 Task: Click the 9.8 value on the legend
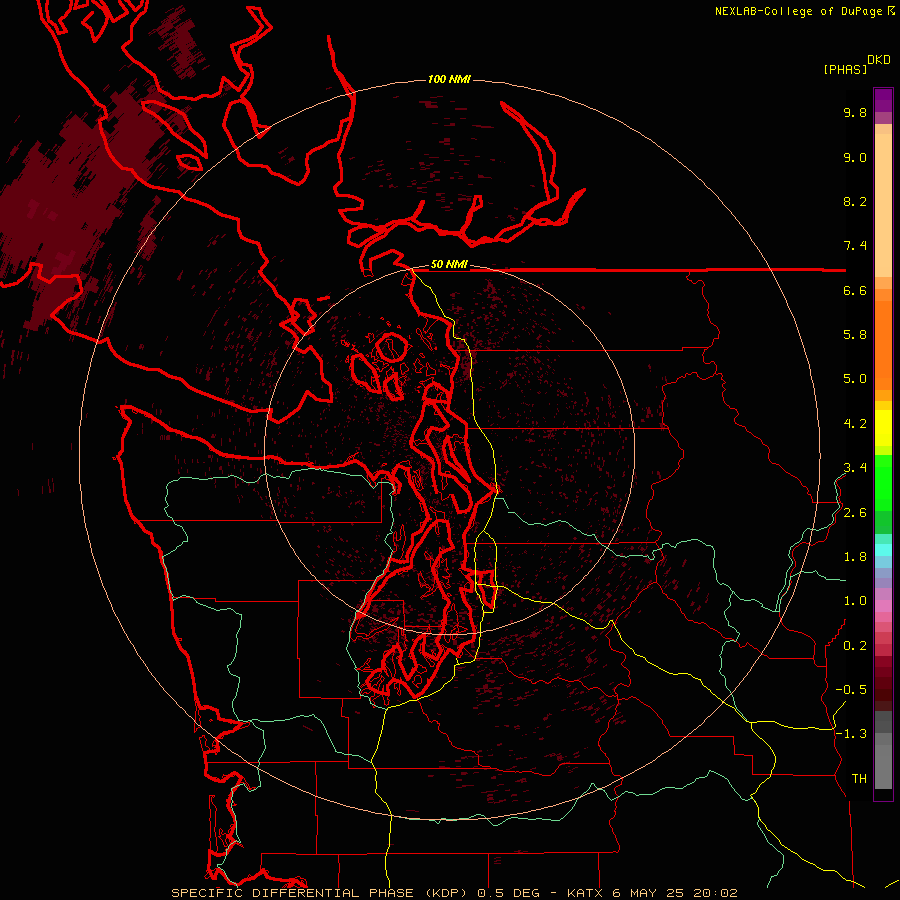click(x=855, y=112)
